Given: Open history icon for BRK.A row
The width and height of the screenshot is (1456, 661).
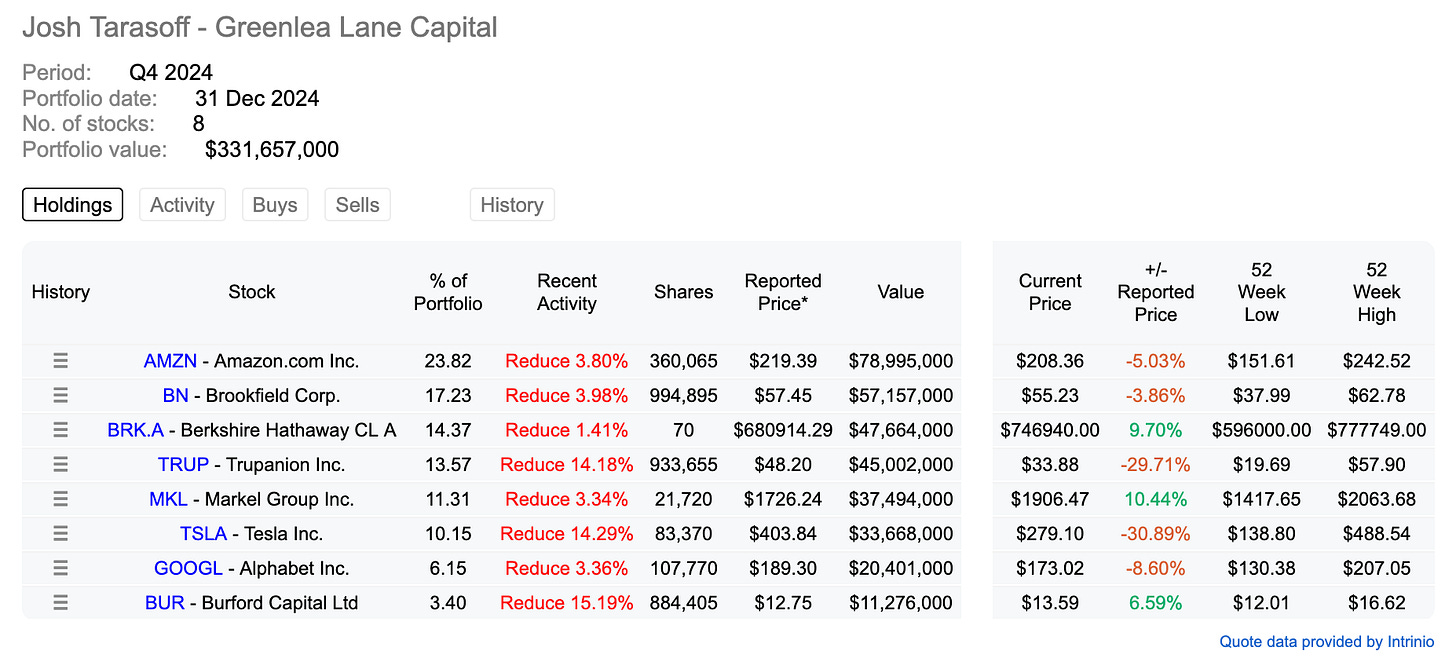Looking at the screenshot, I should point(60,430).
